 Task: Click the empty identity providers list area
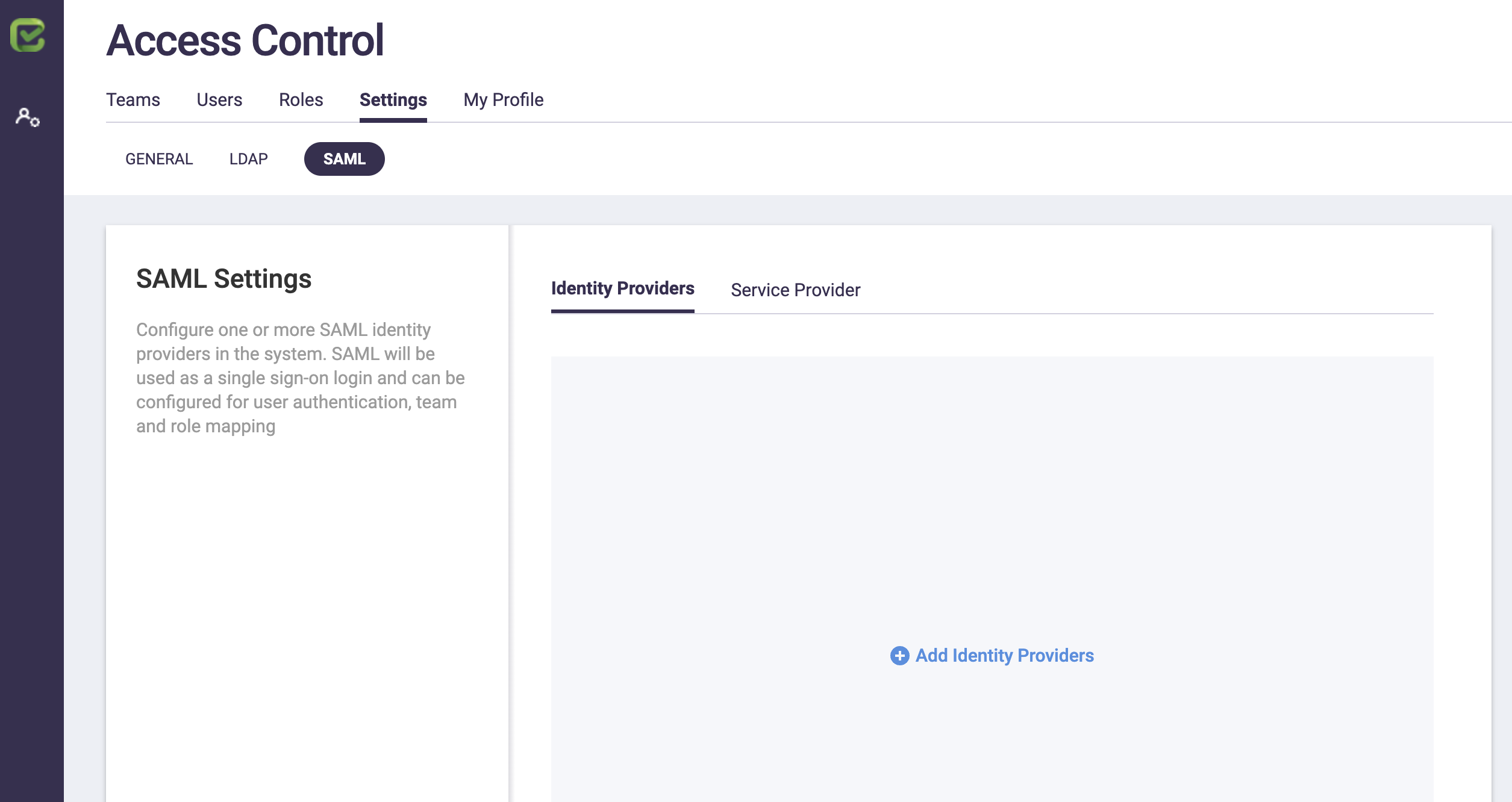[992, 482]
